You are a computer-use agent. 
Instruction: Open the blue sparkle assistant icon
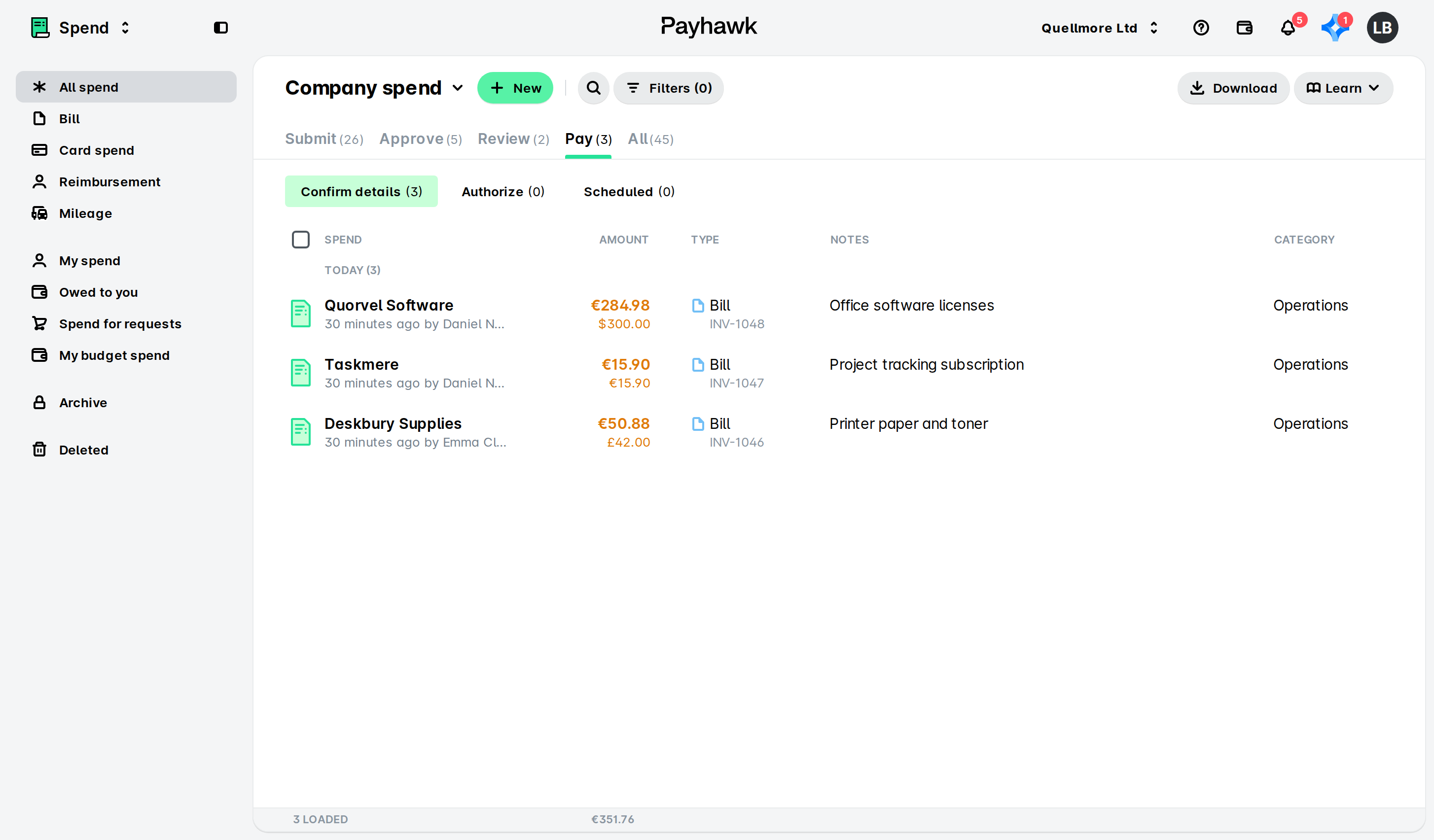[1334, 28]
